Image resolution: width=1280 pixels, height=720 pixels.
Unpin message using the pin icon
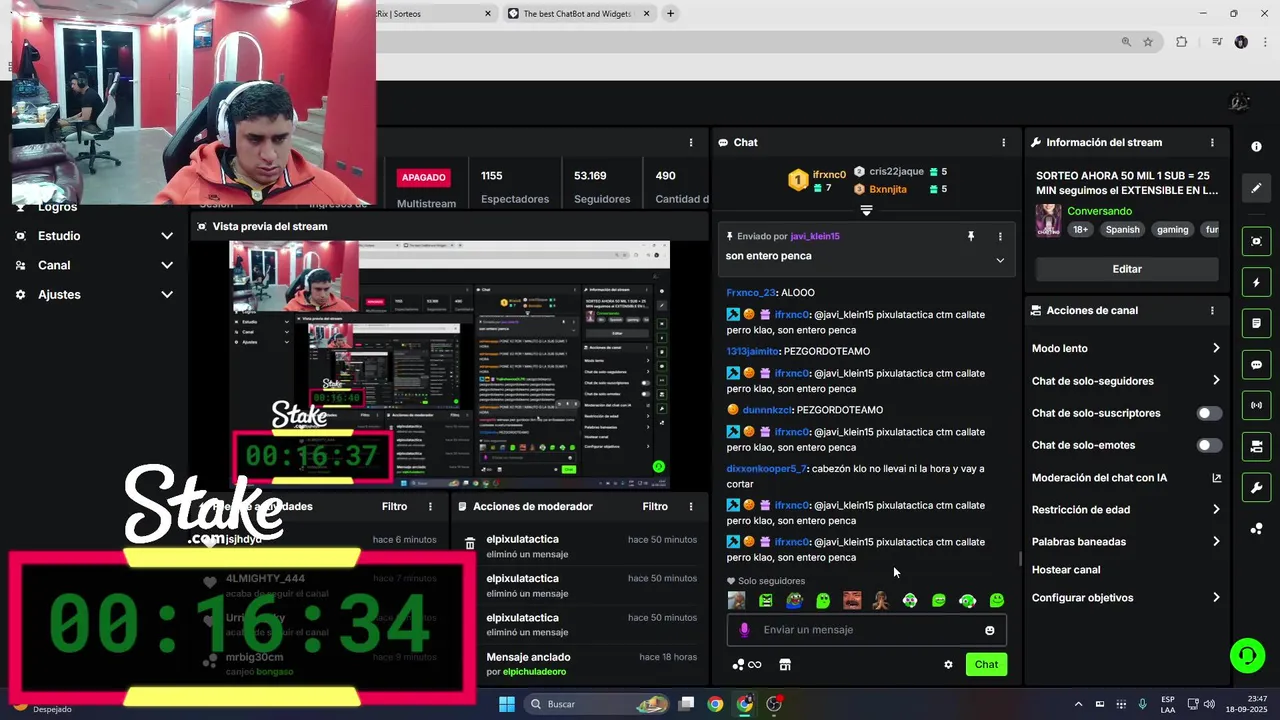point(970,236)
